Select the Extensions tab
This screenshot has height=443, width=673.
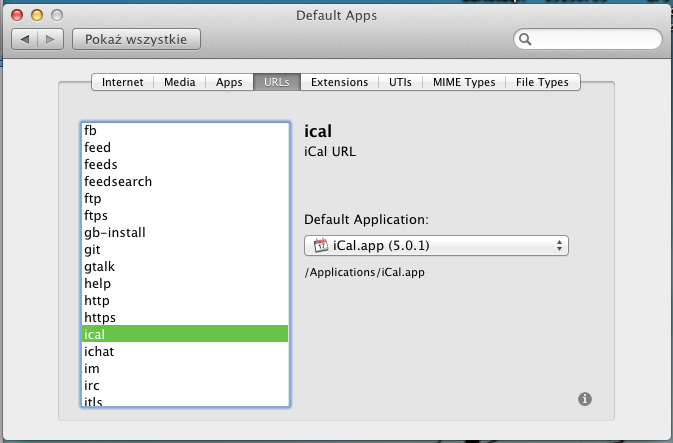coord(339,82)
